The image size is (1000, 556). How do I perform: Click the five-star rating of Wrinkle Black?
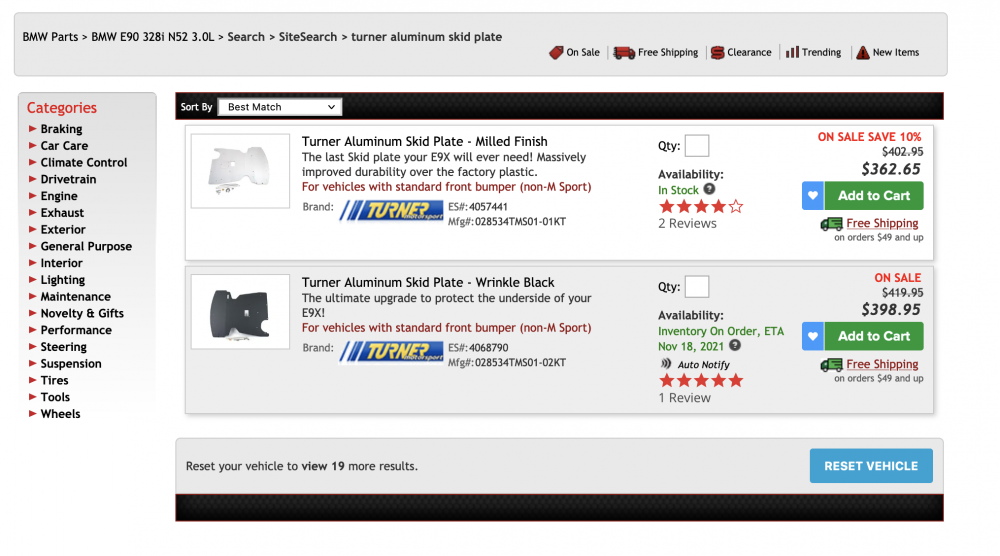(701, 381)
